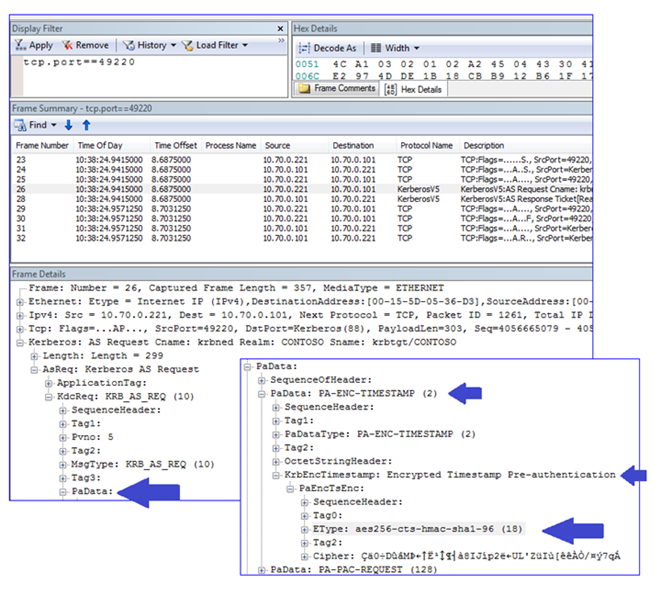Image resolution: width=661 pixels, height=595 pixels.
Task: Sort by Time Offset column header
Action: click(175, 145)
